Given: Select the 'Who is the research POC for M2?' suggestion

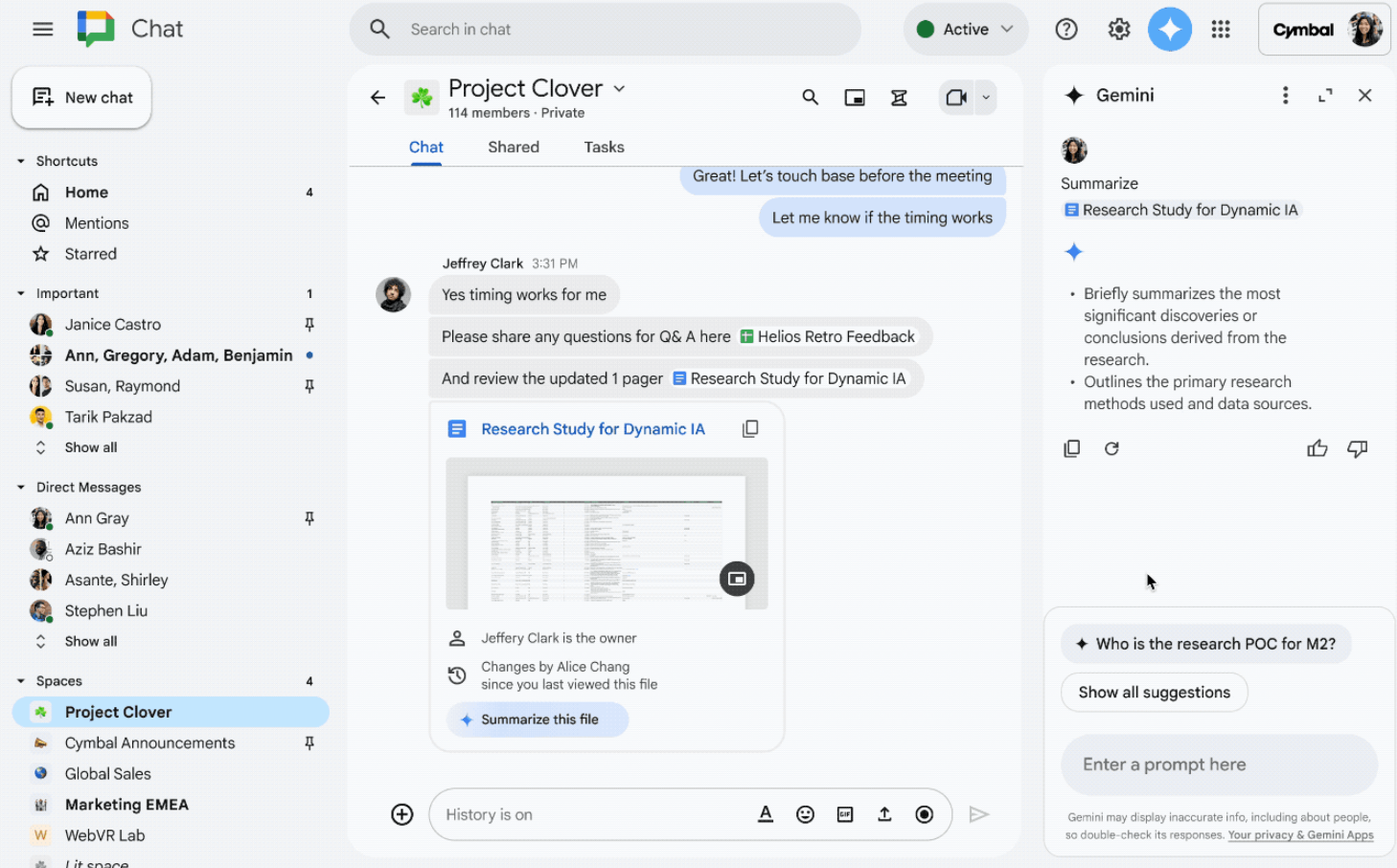Looking at the screenshot, I should 1205,644.
